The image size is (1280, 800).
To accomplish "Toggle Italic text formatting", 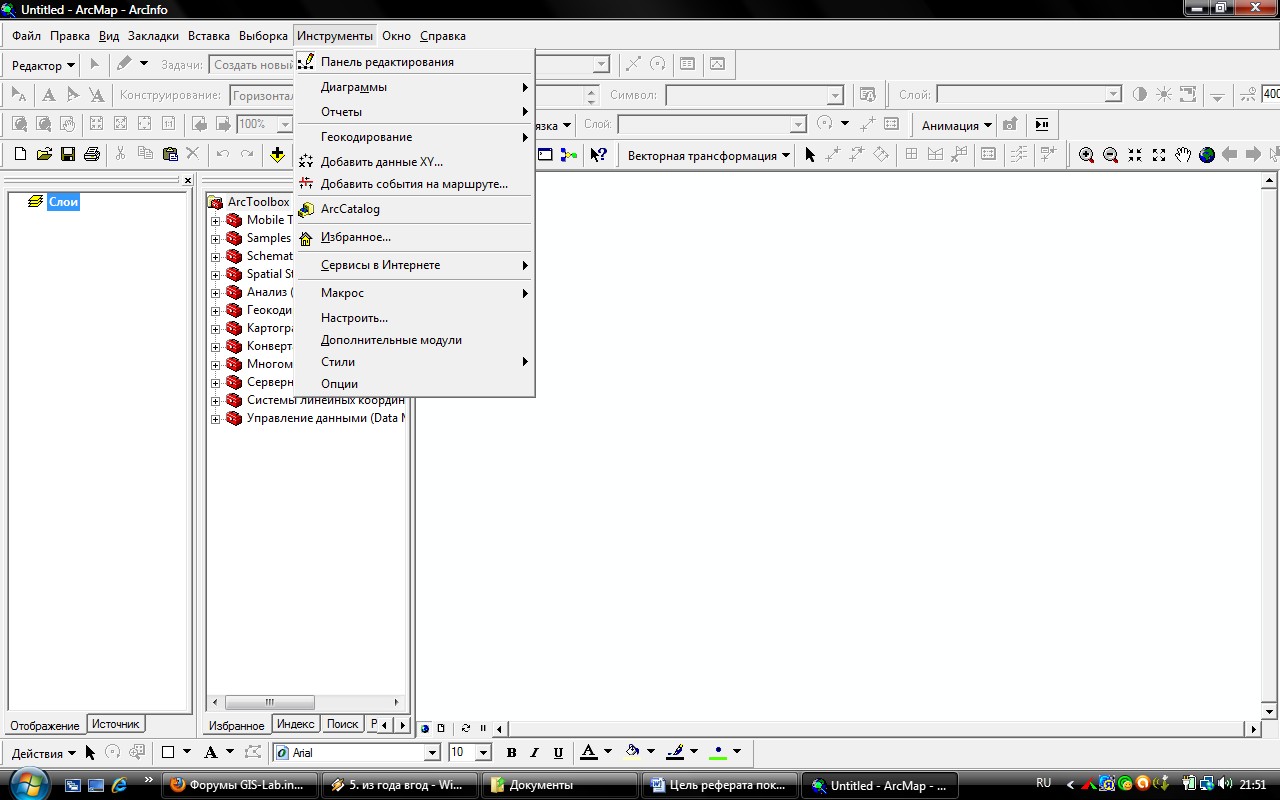I will 534,753.
